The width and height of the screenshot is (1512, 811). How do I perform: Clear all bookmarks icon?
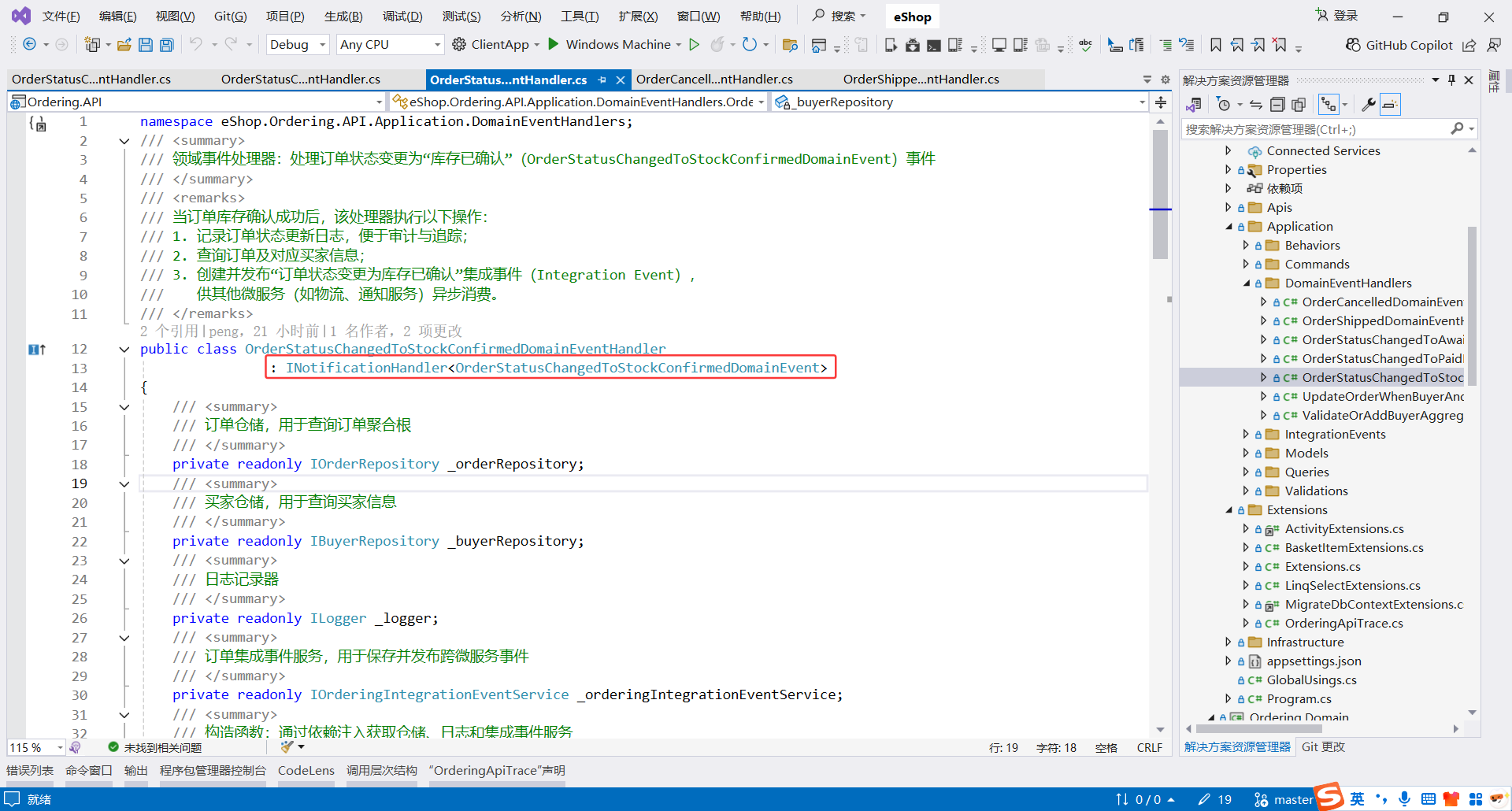[x=1280, y=45]
